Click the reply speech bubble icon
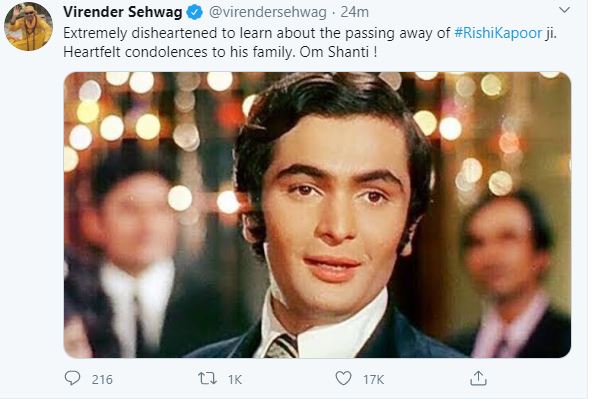 [72, 378]
